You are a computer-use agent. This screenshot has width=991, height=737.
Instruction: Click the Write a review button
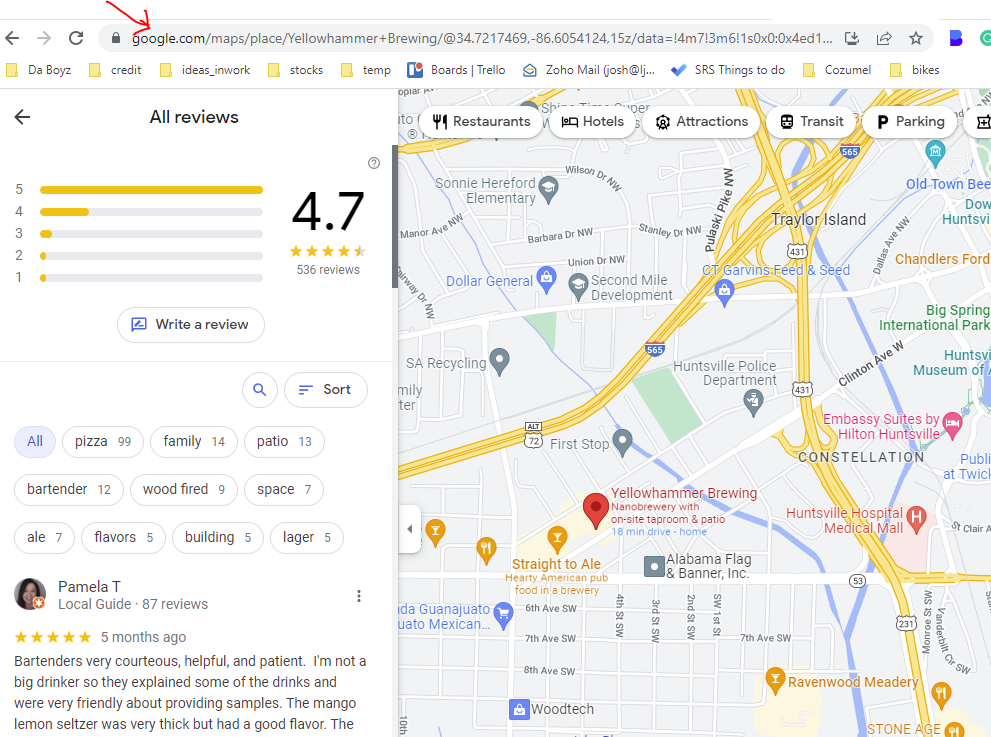[x=191, y=325]
